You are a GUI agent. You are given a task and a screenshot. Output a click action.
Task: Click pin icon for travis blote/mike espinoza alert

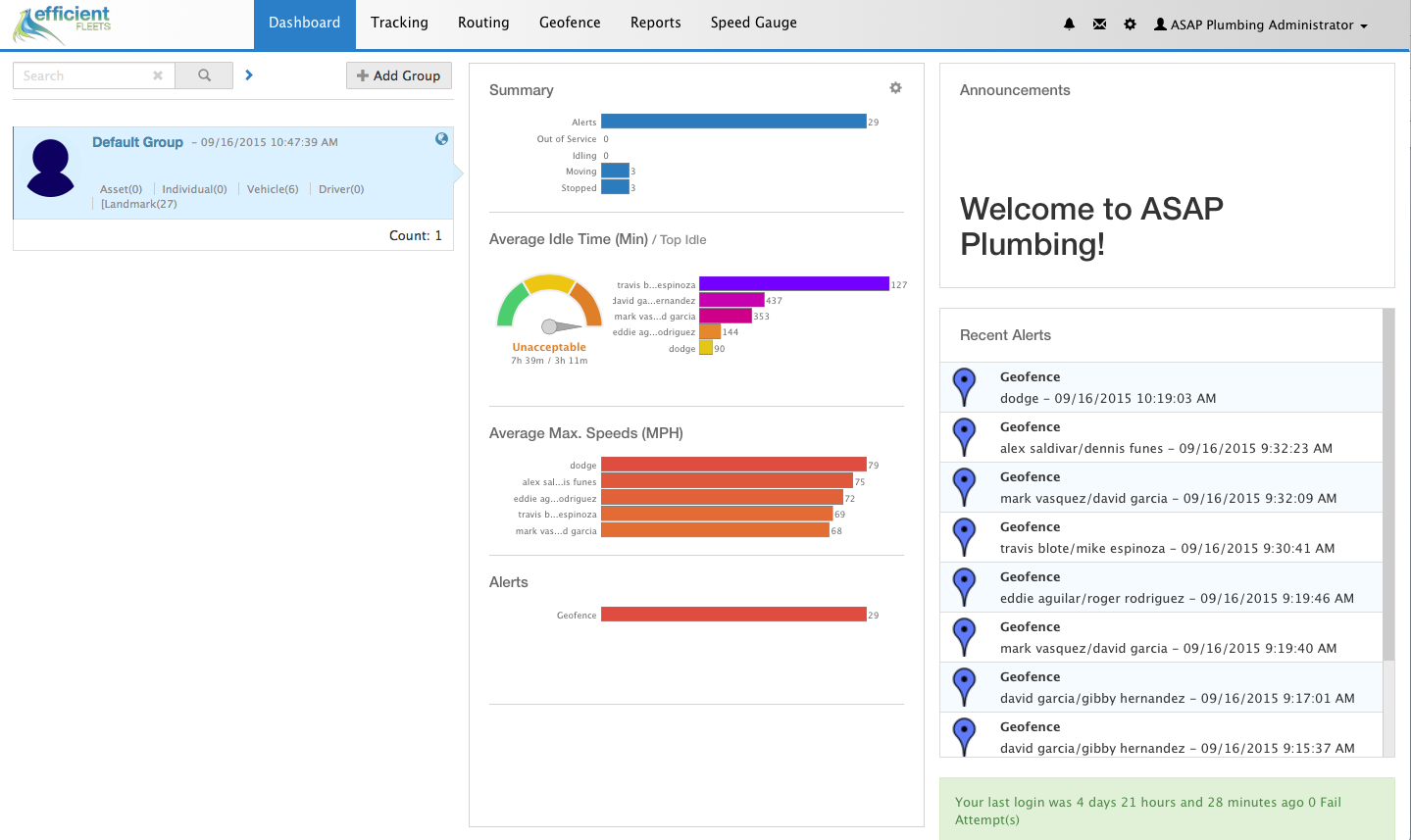965,537
